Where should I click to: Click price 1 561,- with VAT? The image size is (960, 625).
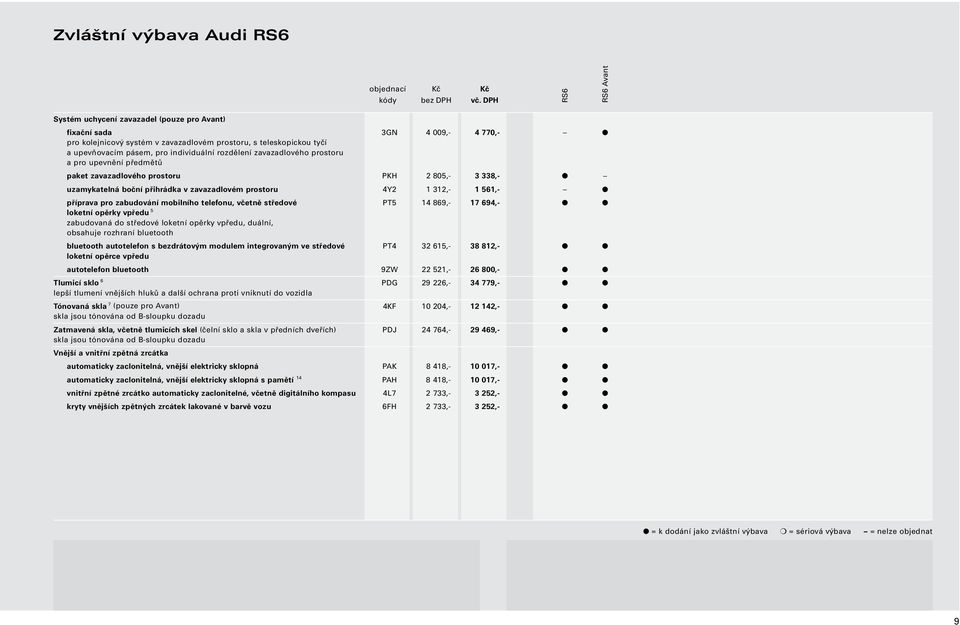[x=487, y=189]
